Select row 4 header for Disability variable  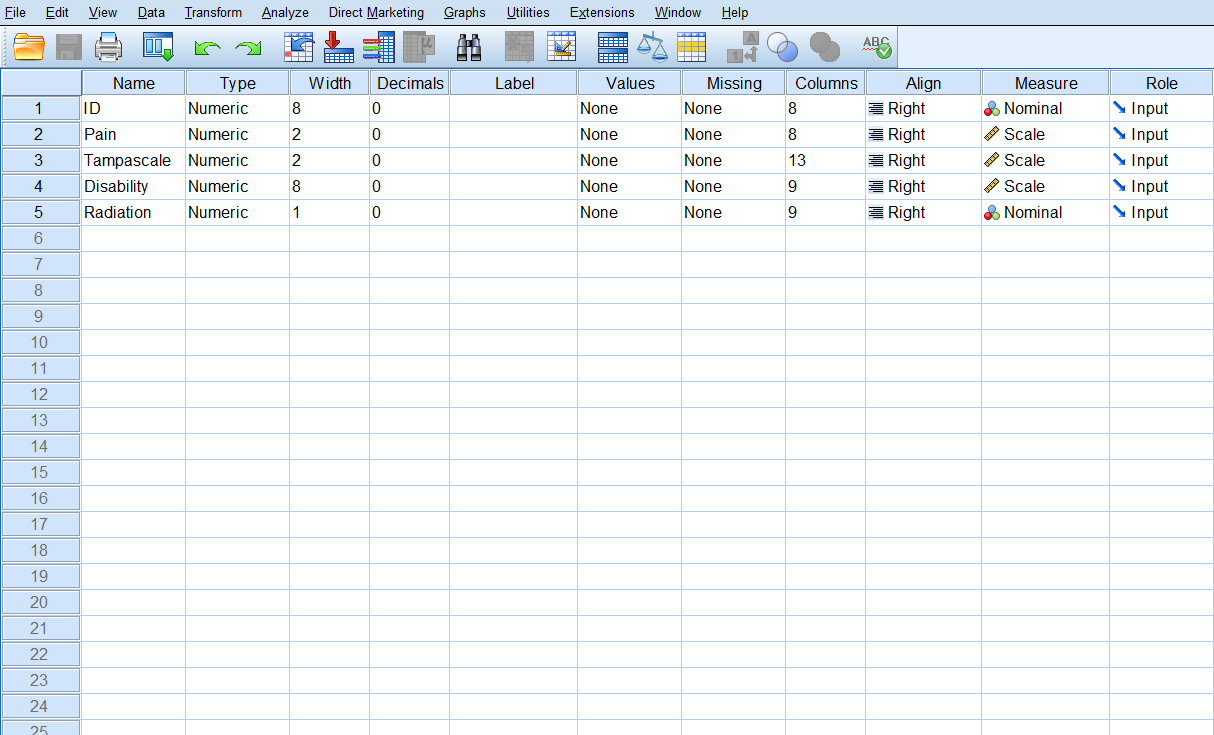coord(40,186)
